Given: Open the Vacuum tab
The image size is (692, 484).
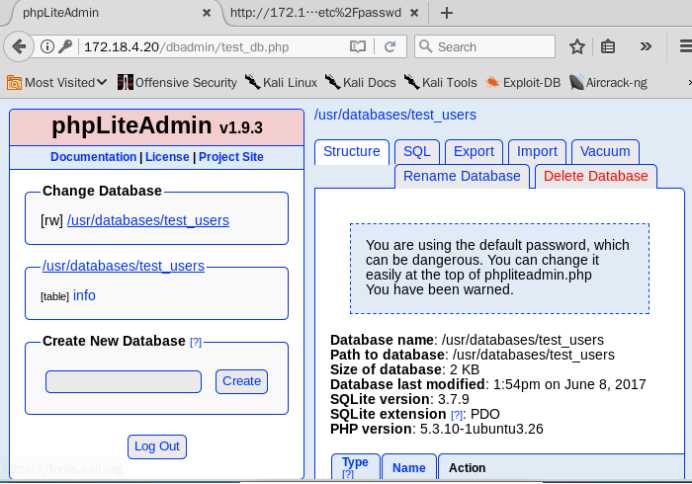Looking at the screenshot, I should pyautogui.click(x=605, y=152).
